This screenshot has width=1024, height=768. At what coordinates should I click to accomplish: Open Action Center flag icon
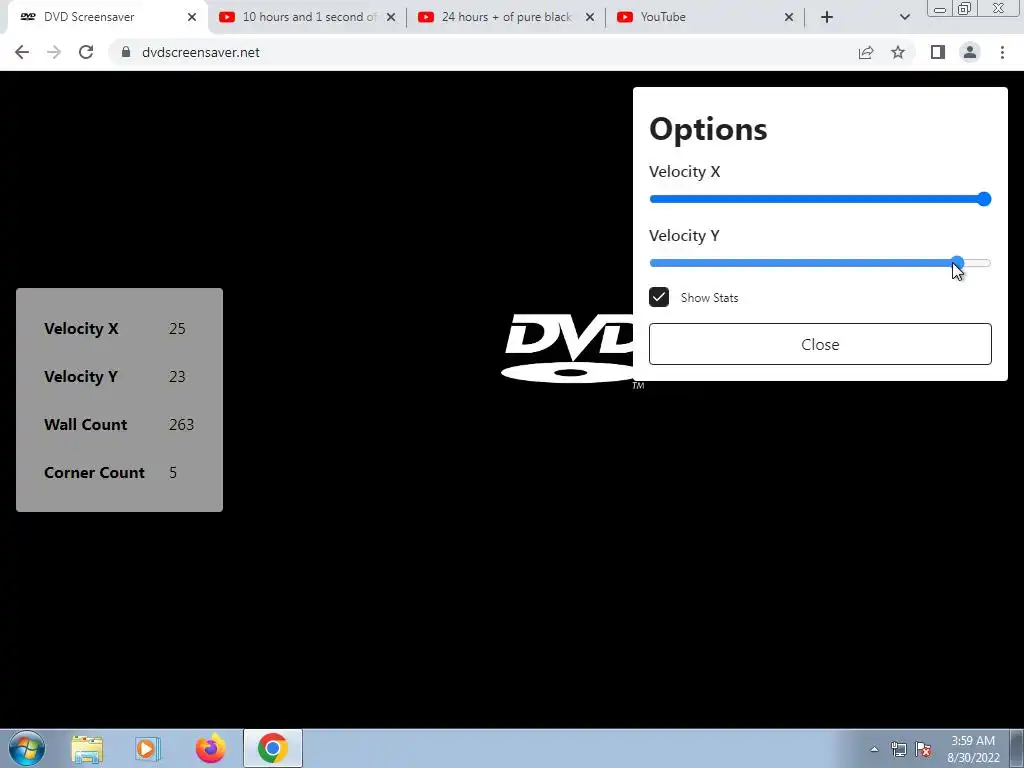[923, 749]
